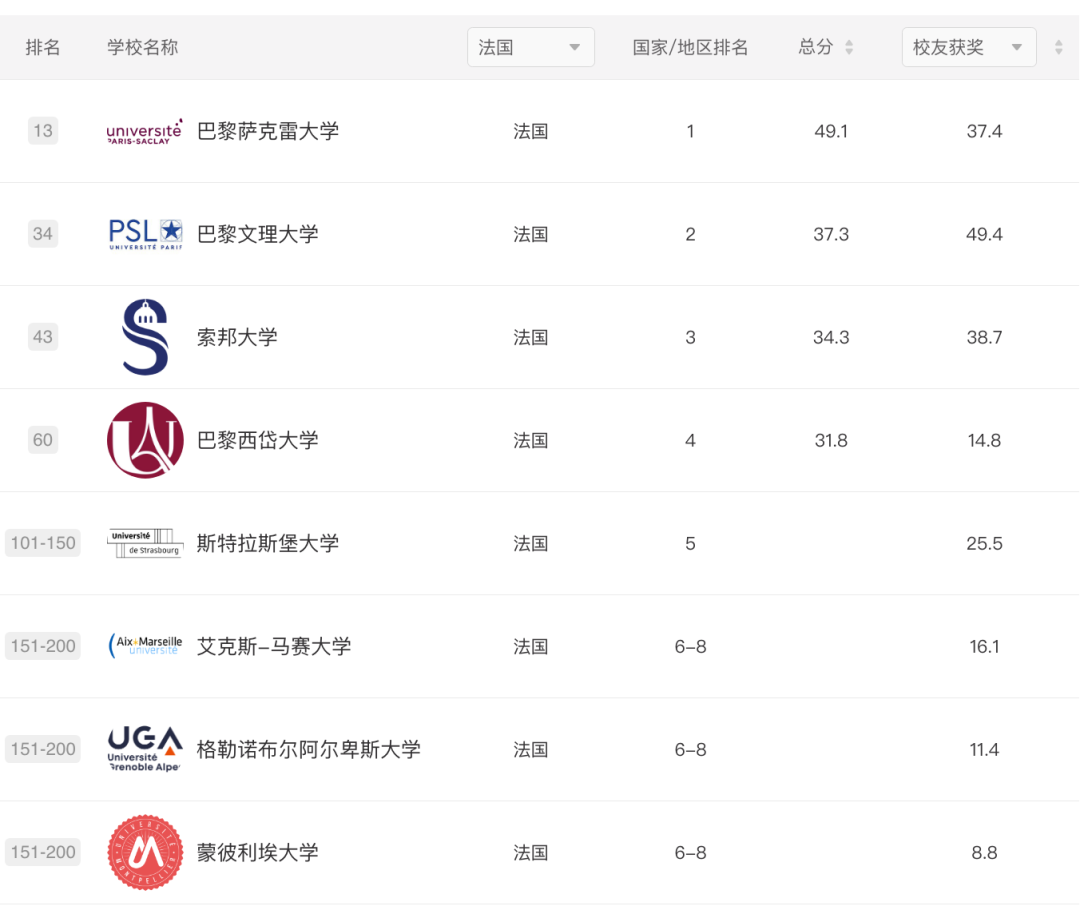Click total score 37.3

tap(831, 234)
